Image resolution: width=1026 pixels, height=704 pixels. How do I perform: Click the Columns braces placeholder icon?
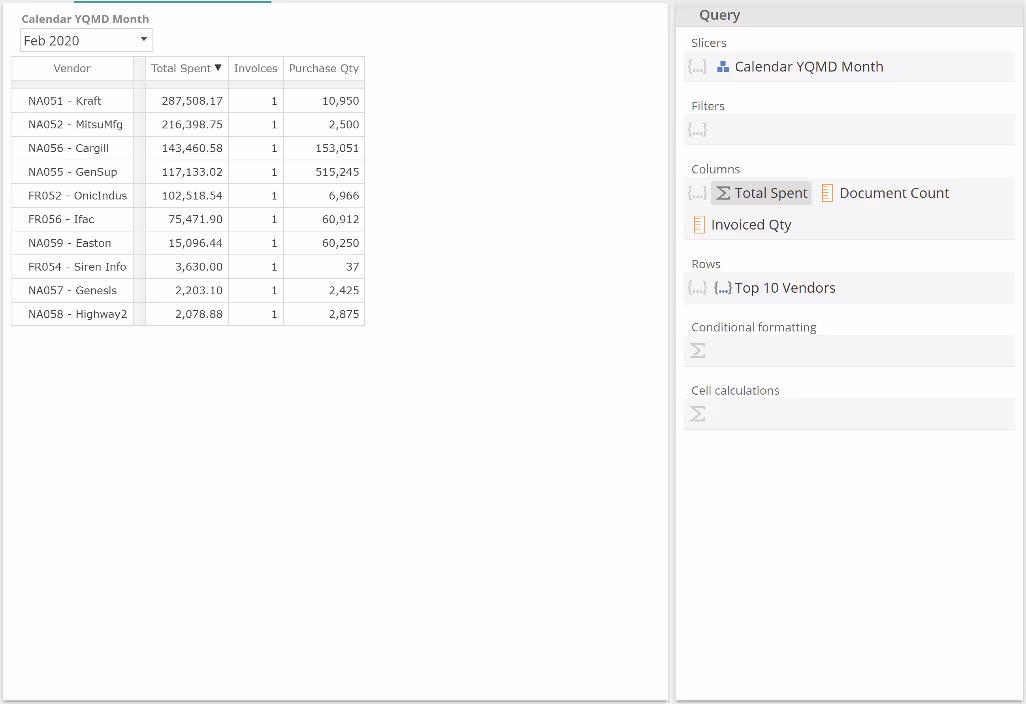698,193
